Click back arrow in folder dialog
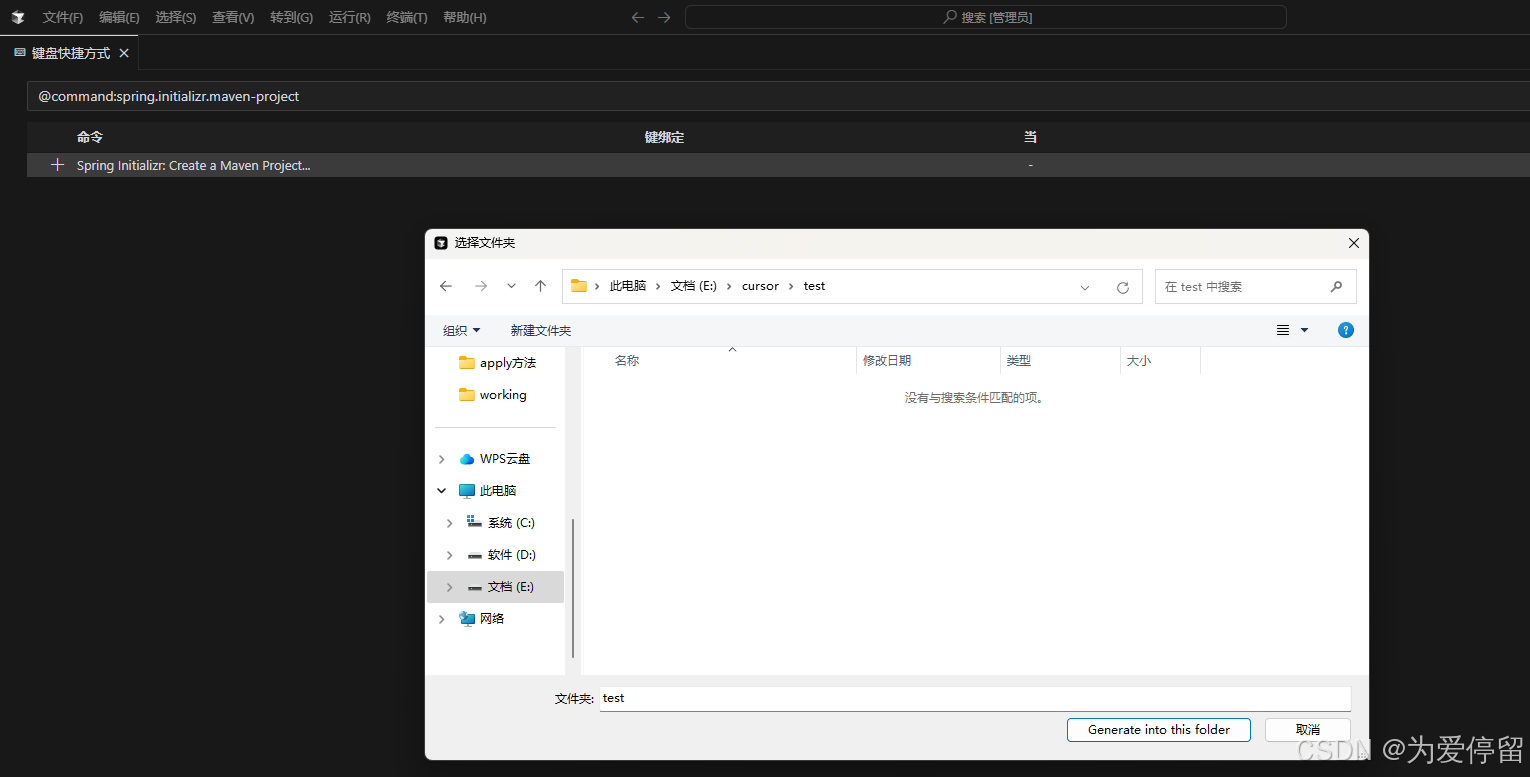The width and height of the screenshot is (1530, 777). click(x=446, y=286)
